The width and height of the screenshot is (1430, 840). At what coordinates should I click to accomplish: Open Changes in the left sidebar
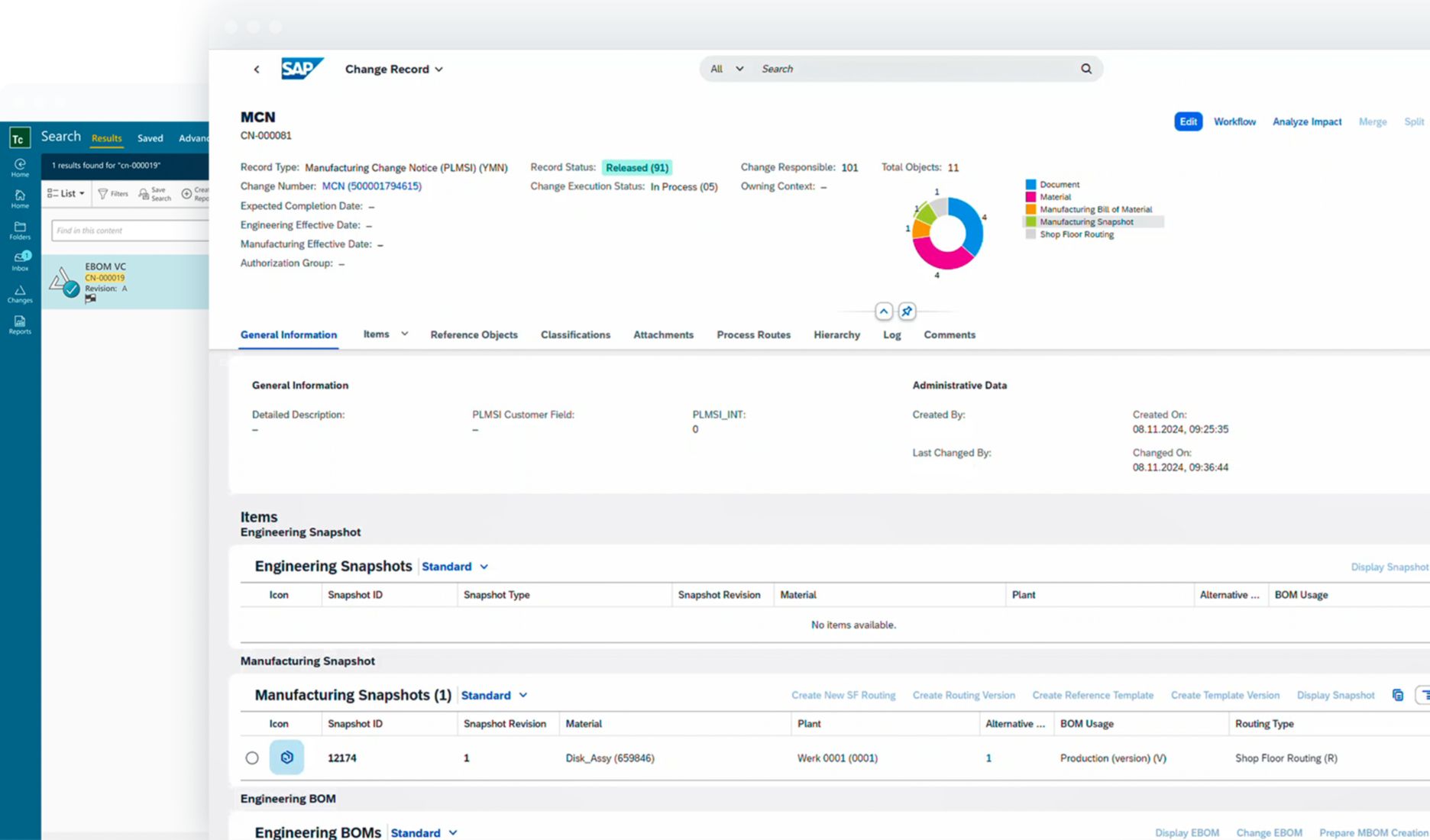click(20, 294)
